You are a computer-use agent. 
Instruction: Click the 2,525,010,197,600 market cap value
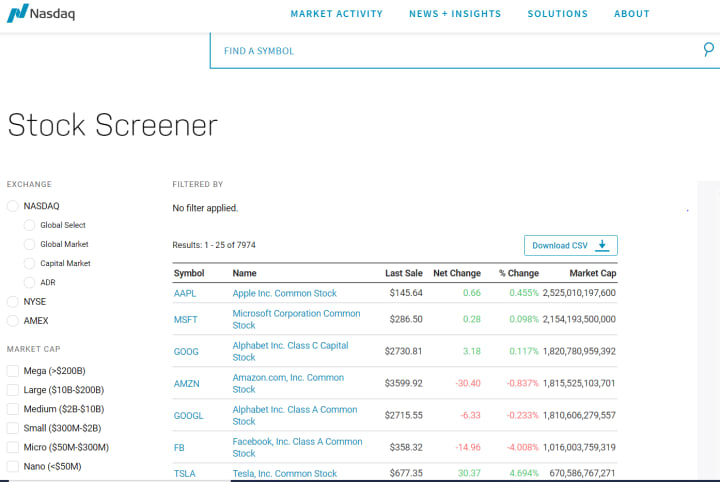point(579,293)
